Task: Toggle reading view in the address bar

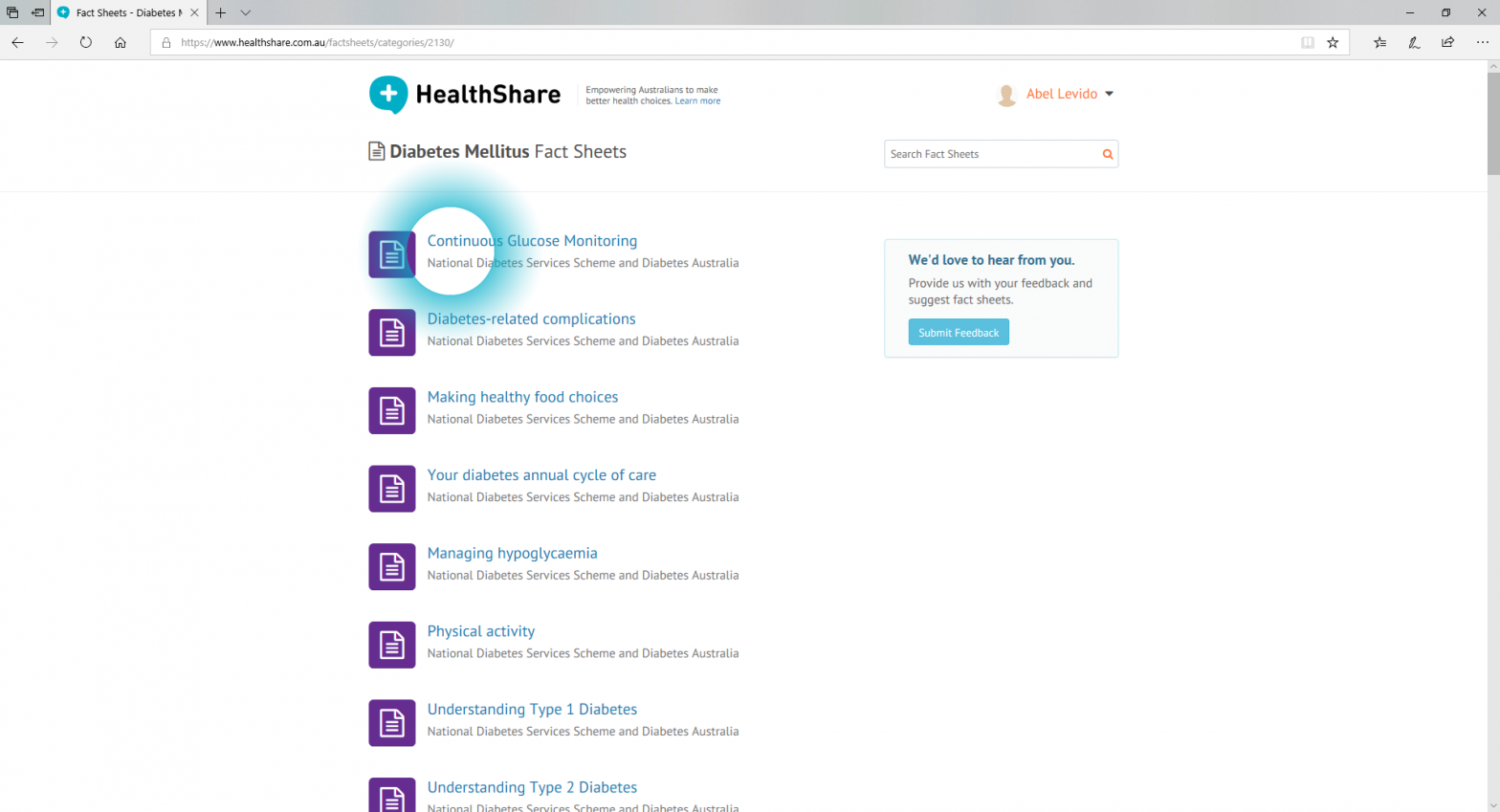Action: (1307, 42)
